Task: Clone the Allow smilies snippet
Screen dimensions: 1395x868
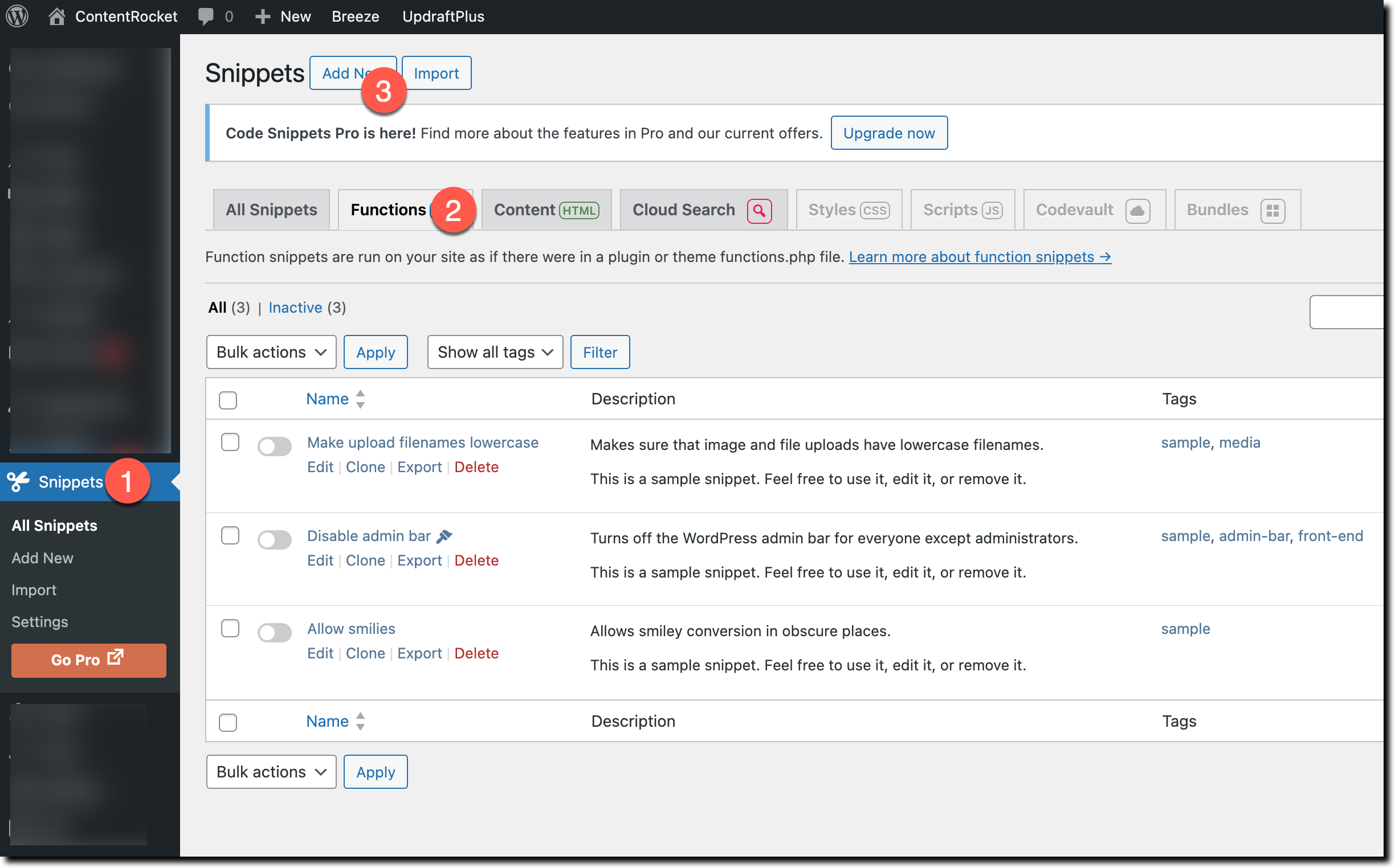Action: (365, 653)
